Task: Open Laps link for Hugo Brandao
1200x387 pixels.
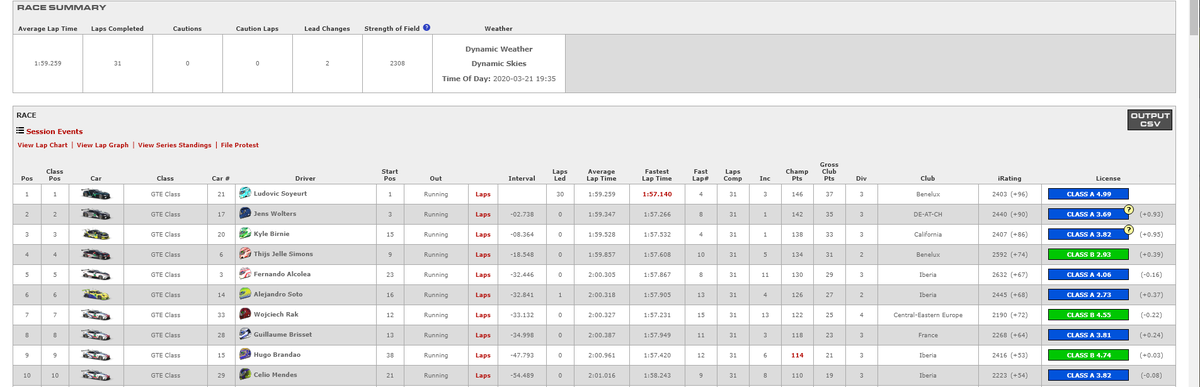Action: pyautogui.click(x=483, y=354)
